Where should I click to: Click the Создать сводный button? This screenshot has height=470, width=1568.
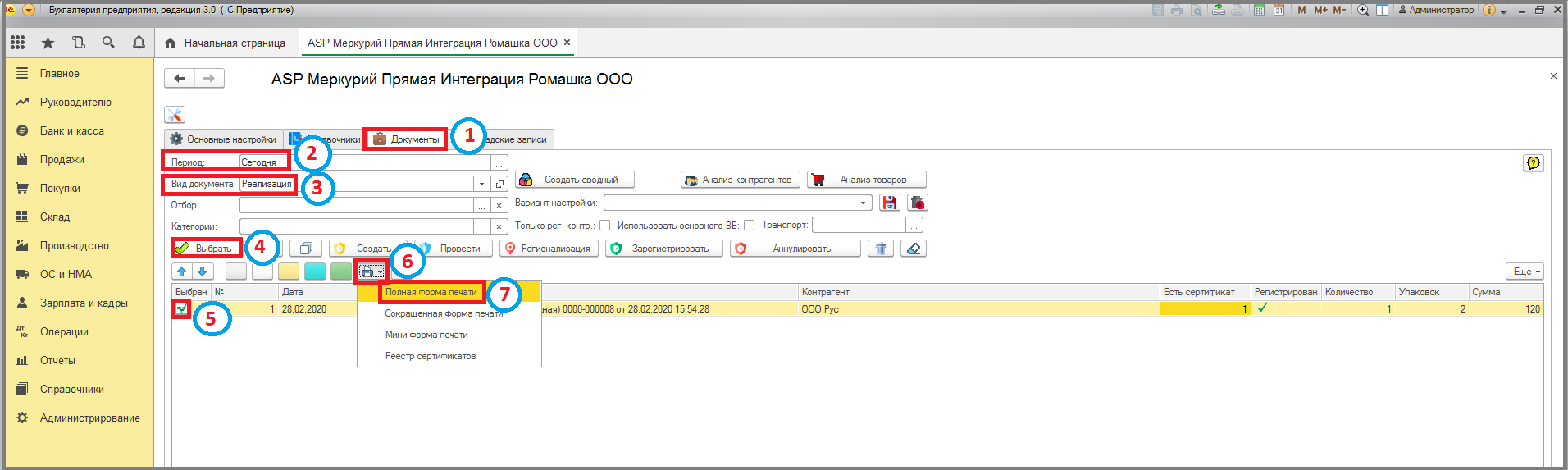575,180
